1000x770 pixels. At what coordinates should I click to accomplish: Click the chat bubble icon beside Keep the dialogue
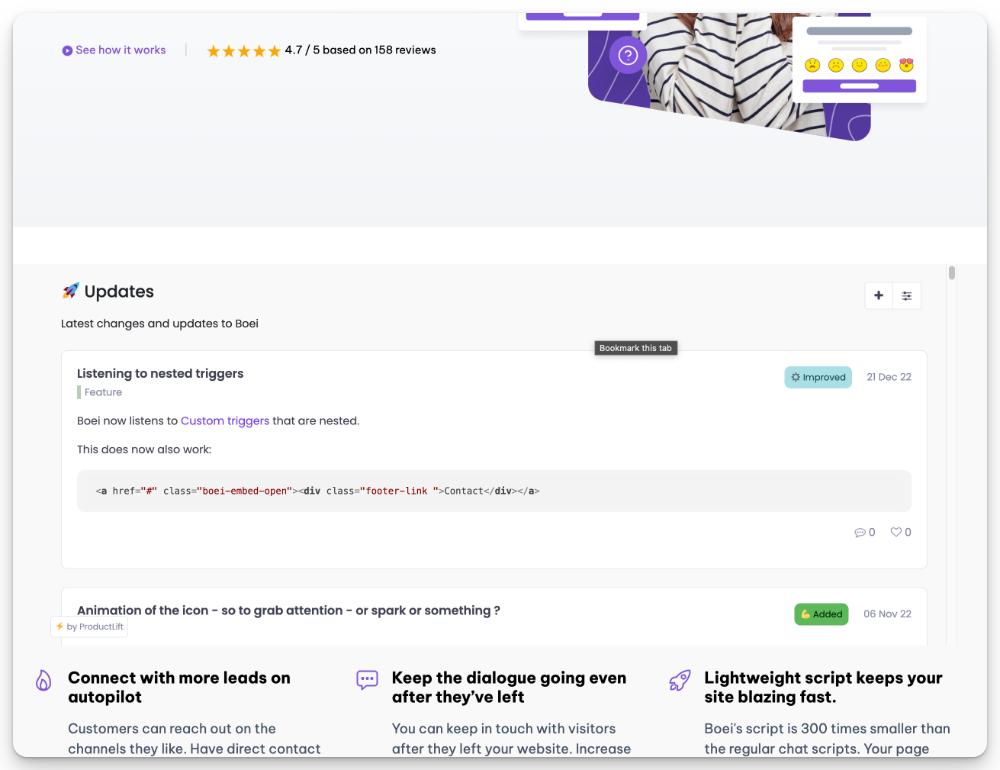[x=367, y=680]
